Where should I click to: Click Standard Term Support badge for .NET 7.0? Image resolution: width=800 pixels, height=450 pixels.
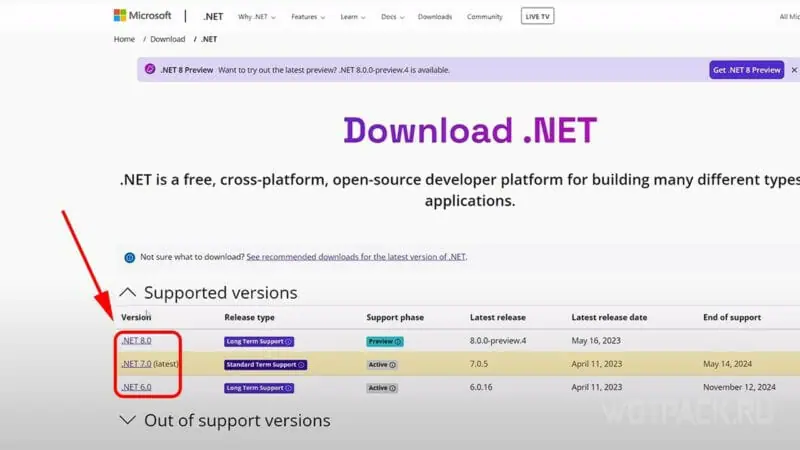(265, 365)
